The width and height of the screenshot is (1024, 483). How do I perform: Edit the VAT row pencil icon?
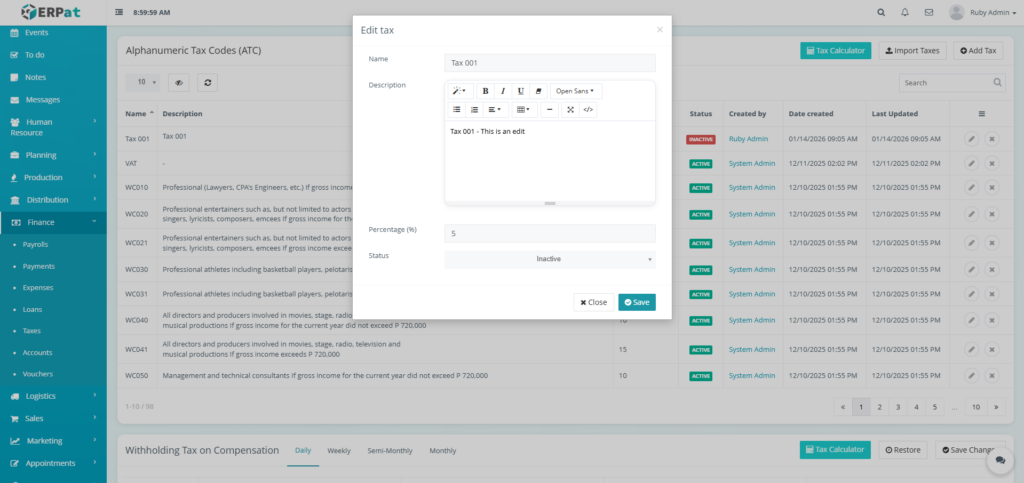tap(972, 163)
